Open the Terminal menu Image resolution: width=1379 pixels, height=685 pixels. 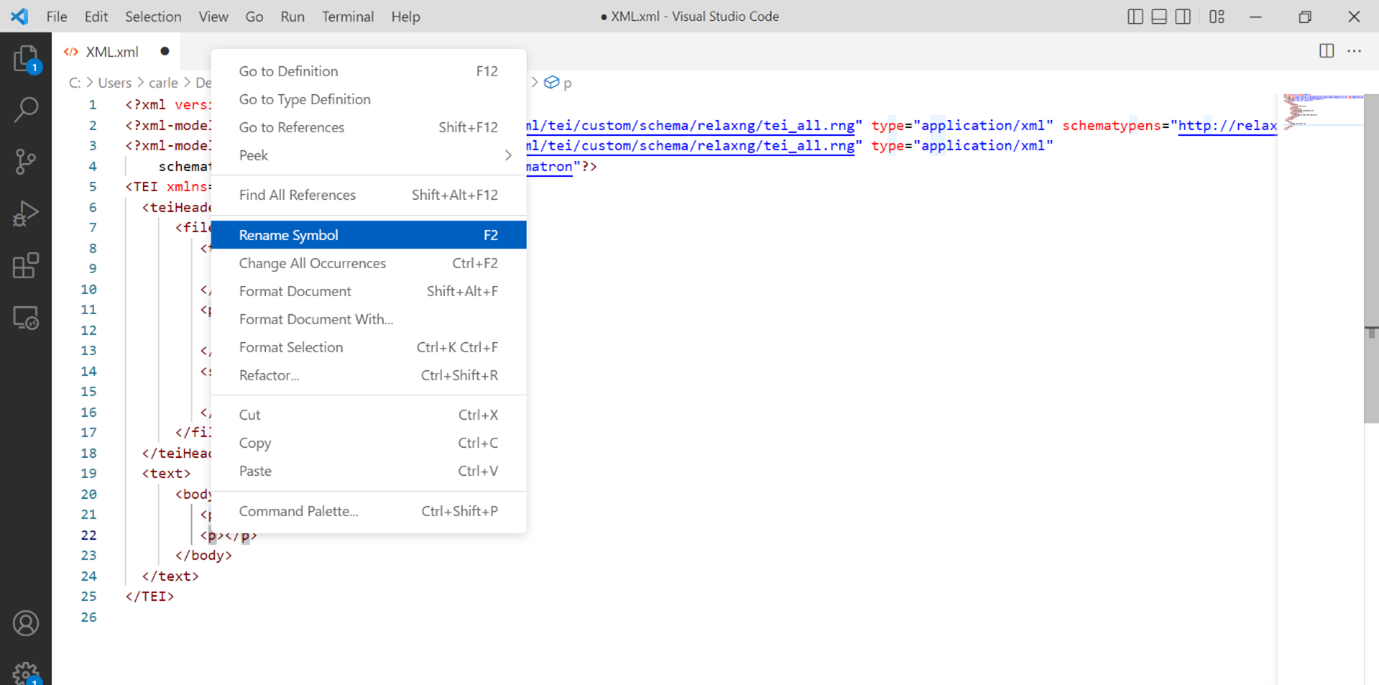point(348,16)
